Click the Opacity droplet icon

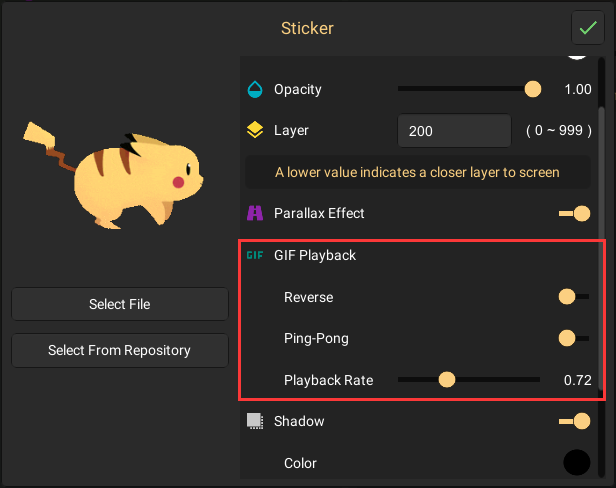(x=255, y=89)
